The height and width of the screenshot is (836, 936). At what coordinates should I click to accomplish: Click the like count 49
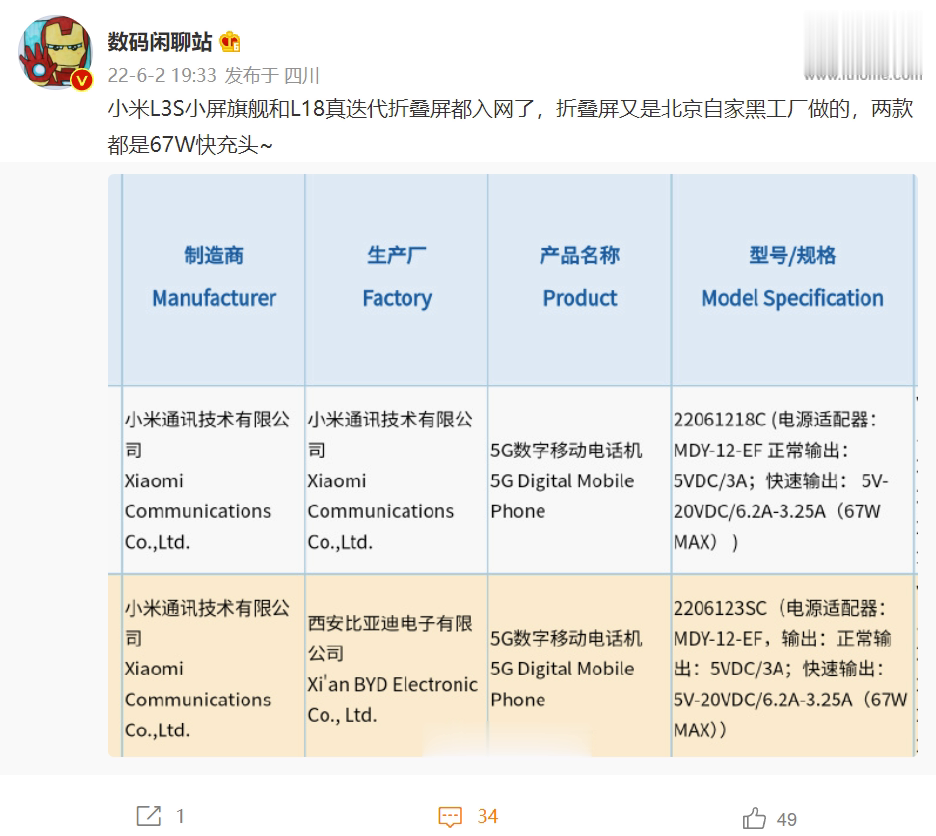787,819
